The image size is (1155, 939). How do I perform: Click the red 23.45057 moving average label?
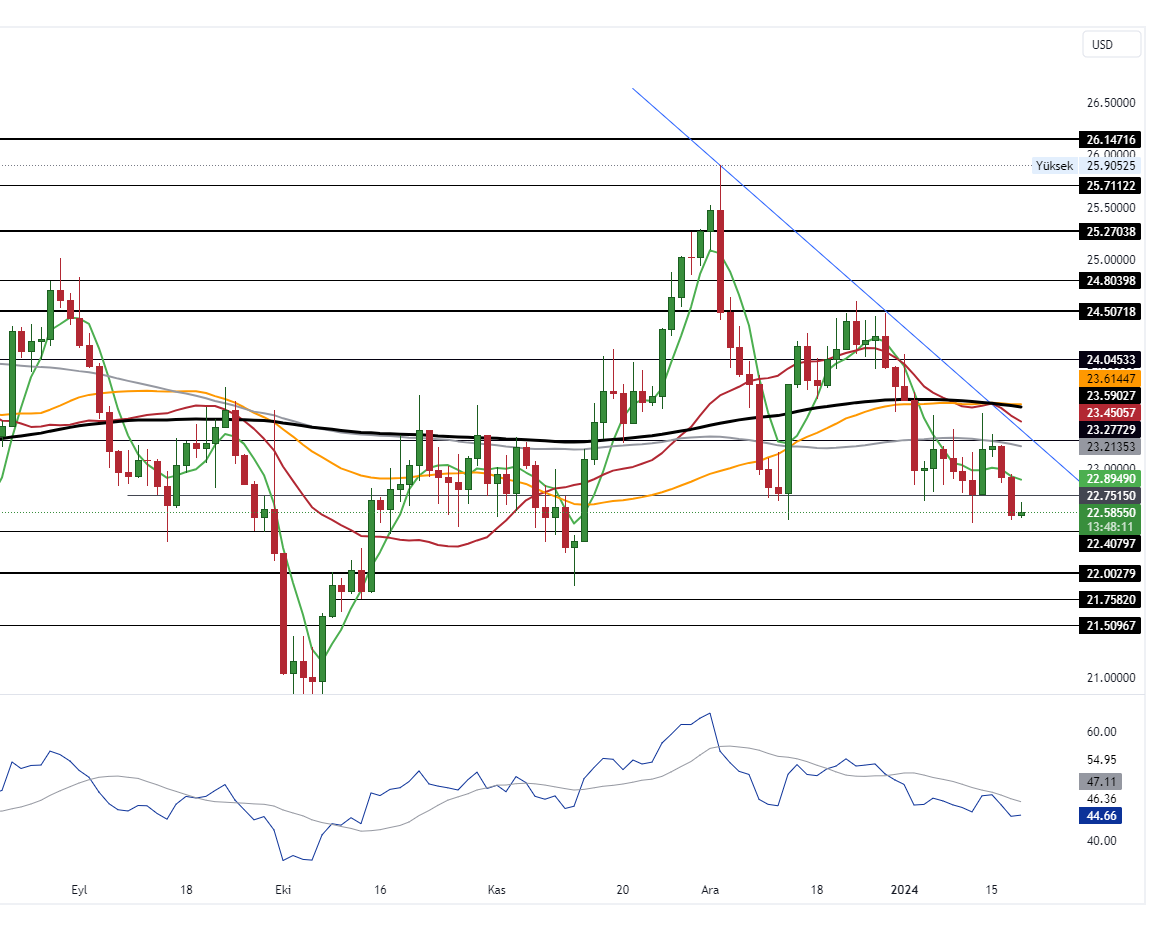coord(1111,412)
